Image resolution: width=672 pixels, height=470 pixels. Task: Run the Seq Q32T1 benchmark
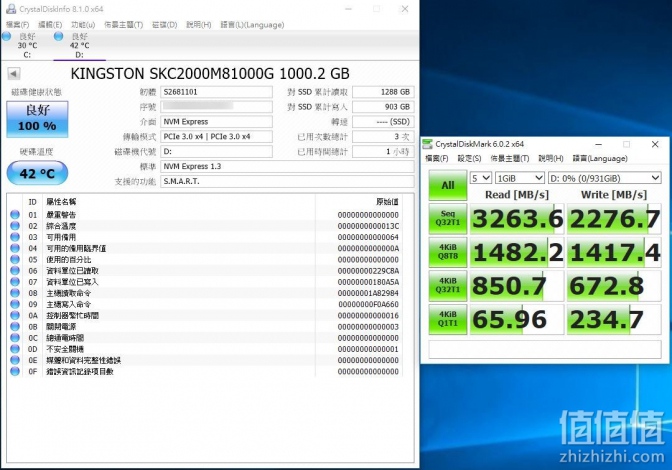point(448,219)
